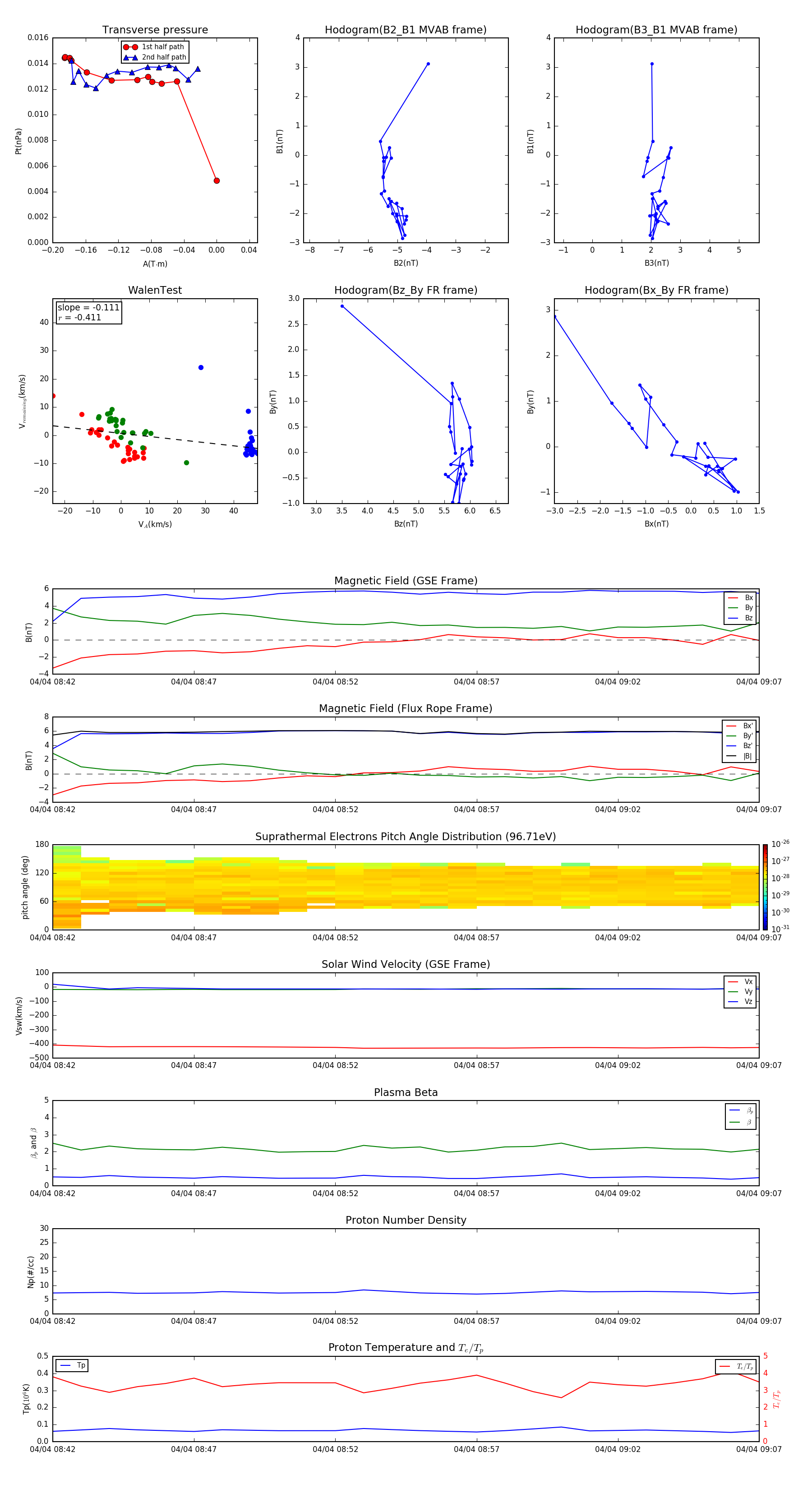Image resolution: width=812 pixels, height=1489 pixels.
Task: Click the 'Transverse pressure' plot title
Action: tap(155, 30)
